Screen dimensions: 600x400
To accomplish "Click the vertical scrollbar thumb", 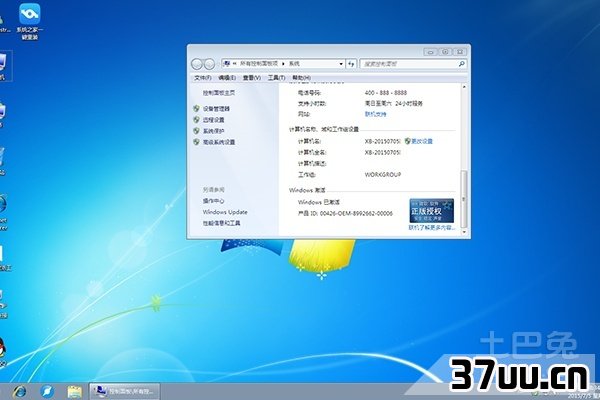I will [464, 199].
